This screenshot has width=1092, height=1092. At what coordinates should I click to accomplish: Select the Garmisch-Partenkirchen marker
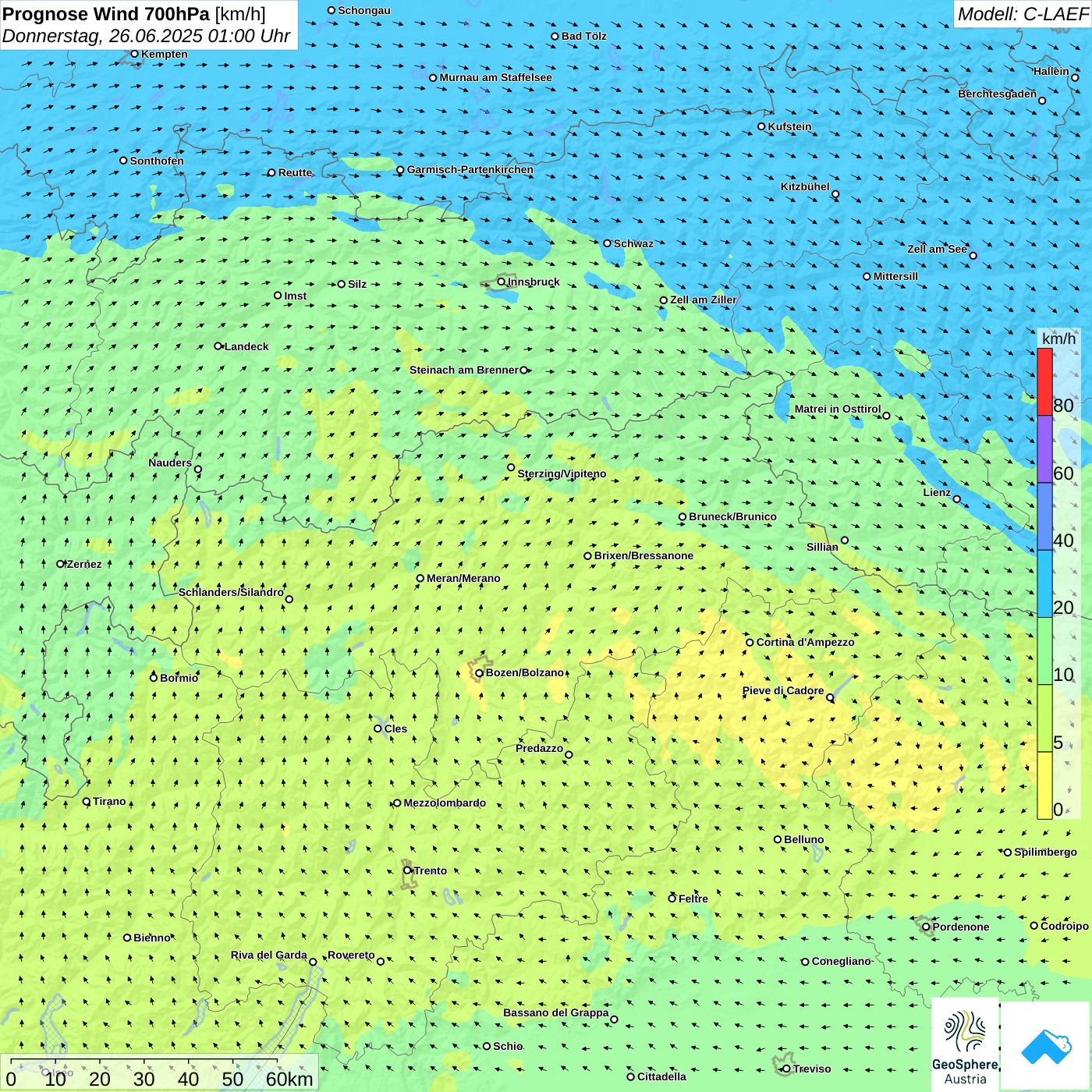point(400,170)
